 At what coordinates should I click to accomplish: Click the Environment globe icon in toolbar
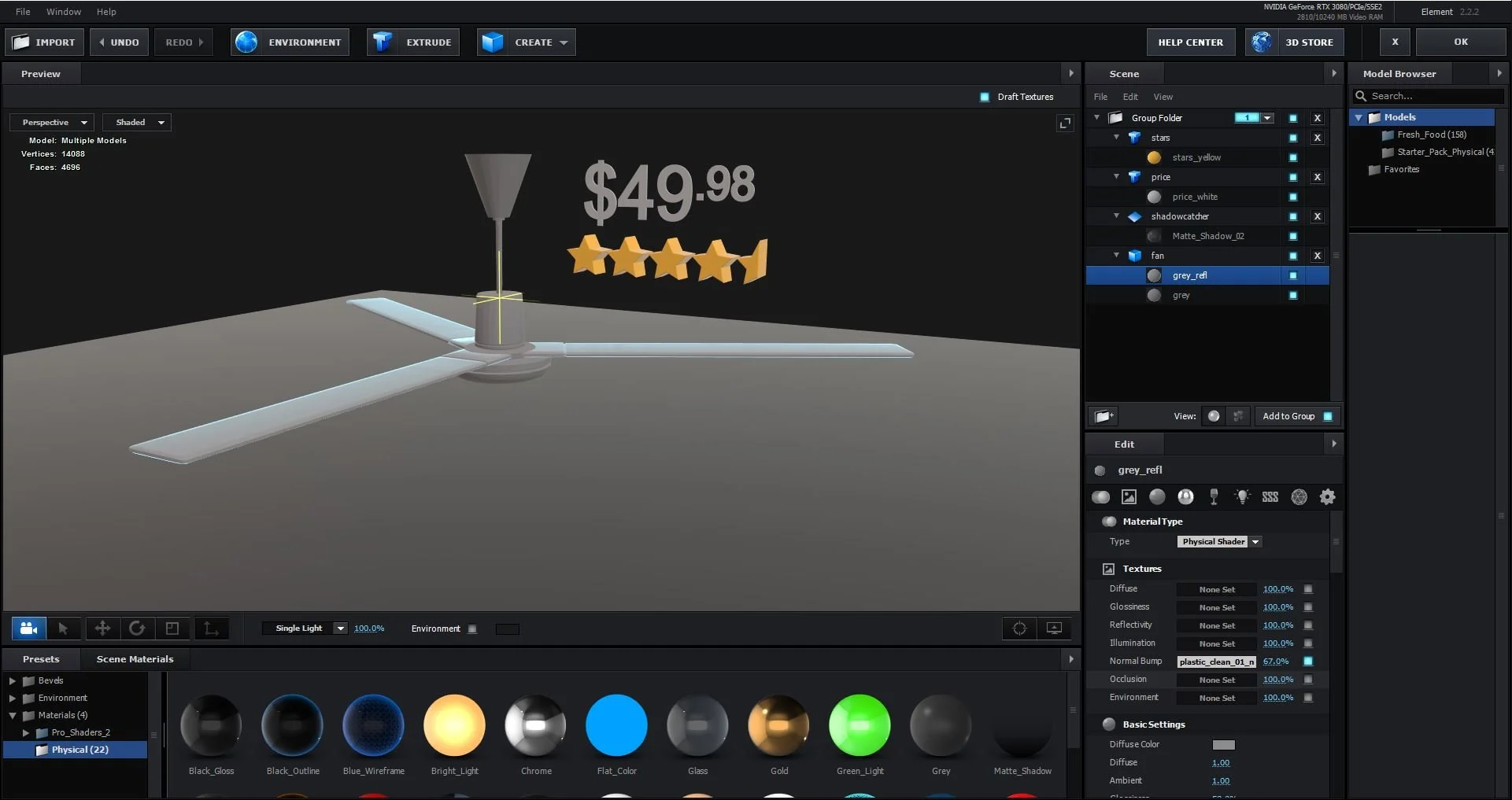click(x=246, y=42)
